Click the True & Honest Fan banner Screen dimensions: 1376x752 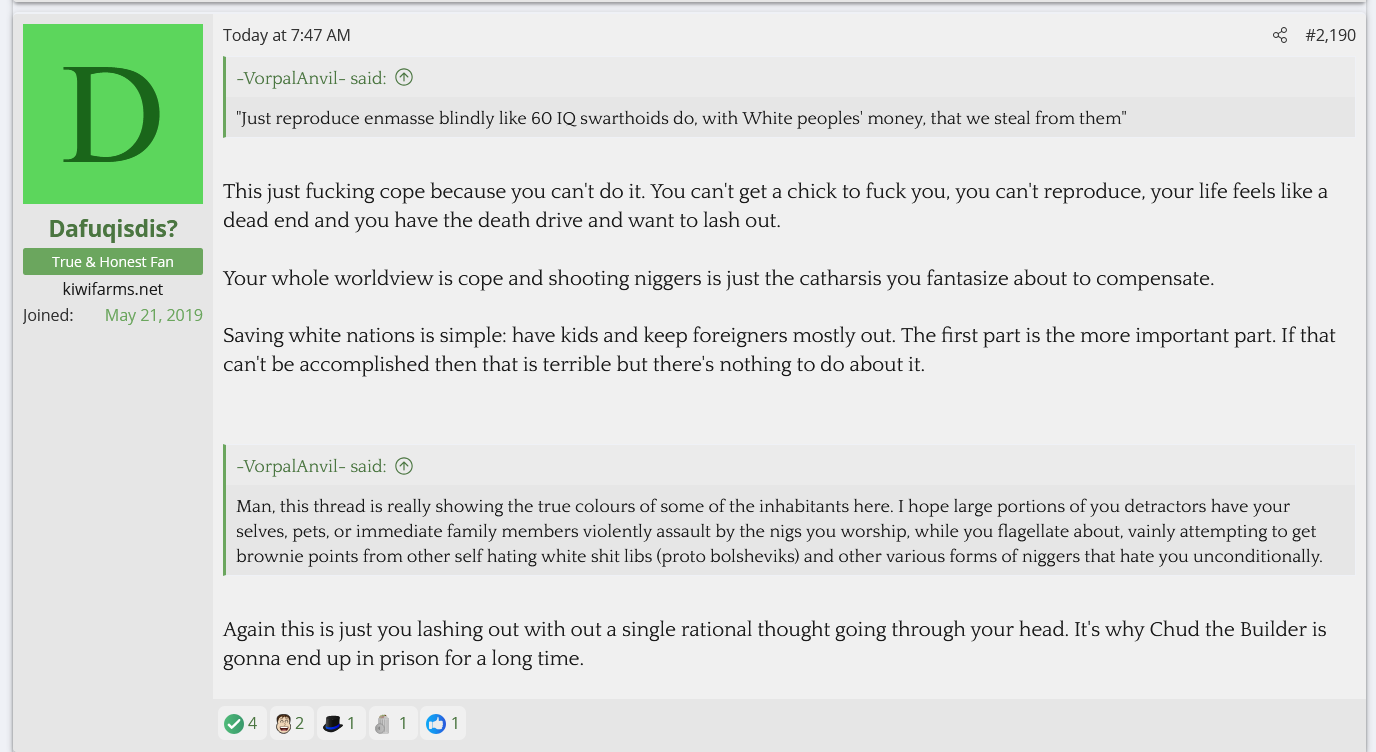[113, 261]
